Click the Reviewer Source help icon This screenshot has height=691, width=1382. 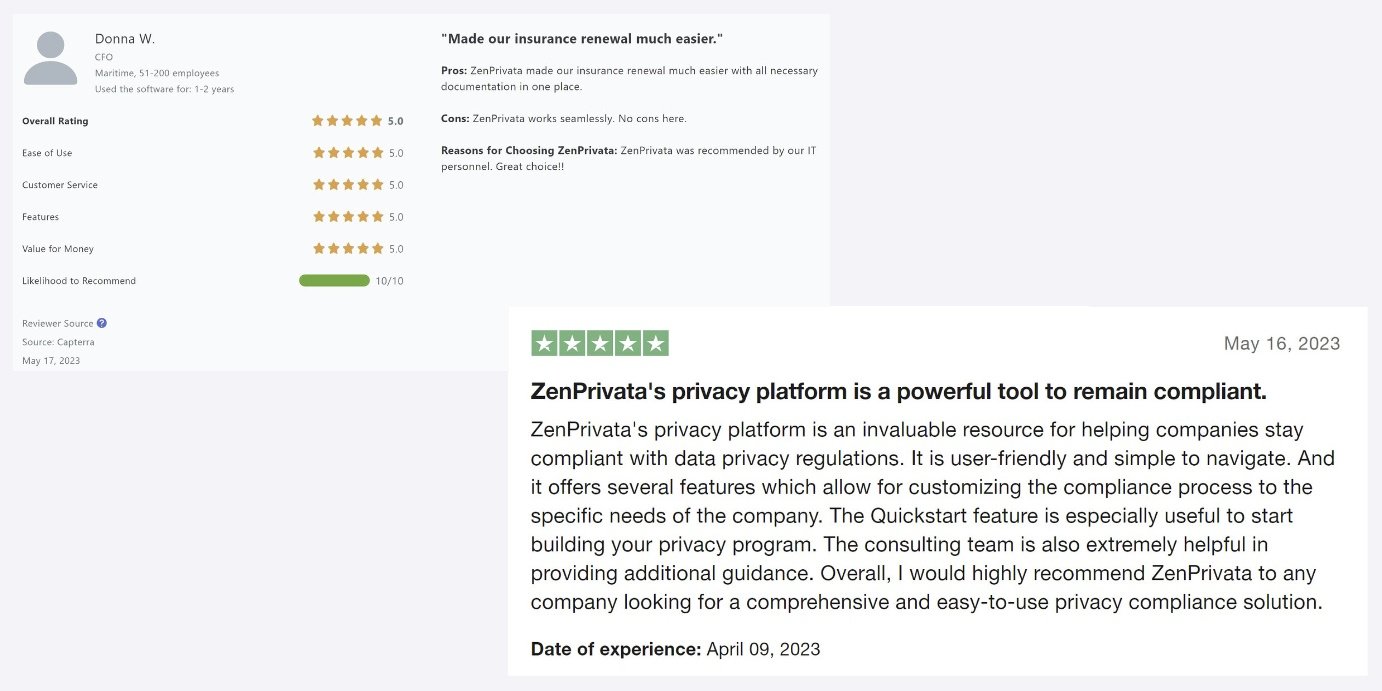coord(102,323)
